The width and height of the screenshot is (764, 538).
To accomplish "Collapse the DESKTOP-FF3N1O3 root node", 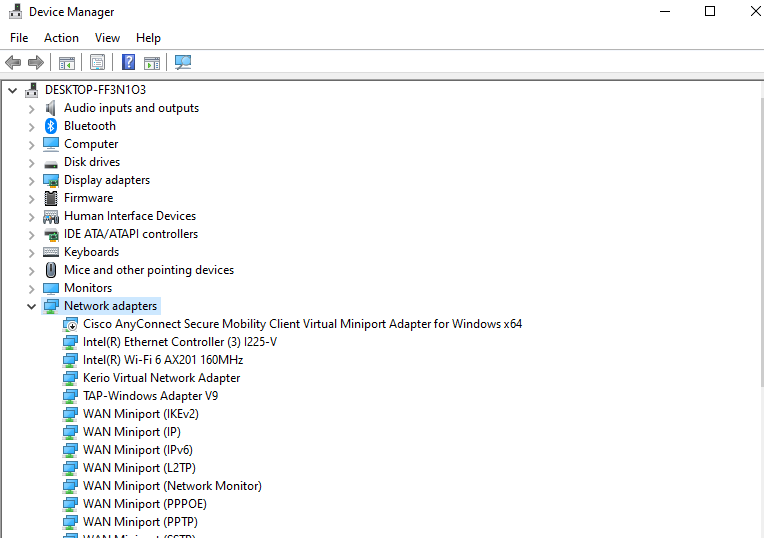I will point(13,90).
